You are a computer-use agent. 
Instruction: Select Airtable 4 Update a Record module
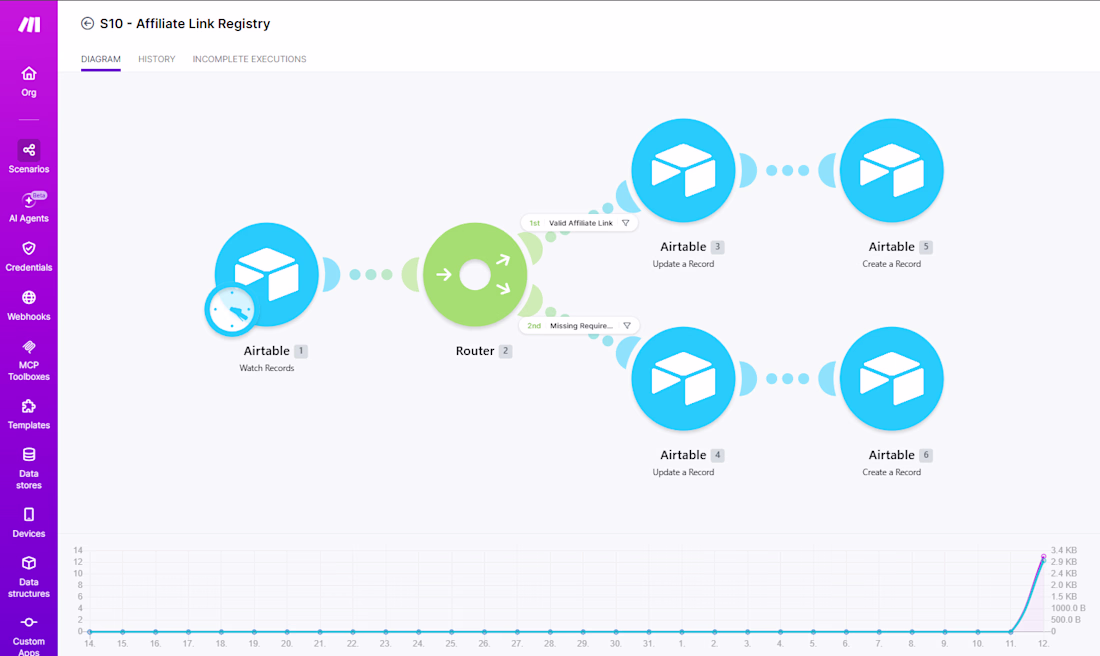pyautogui.click(x=683, y=379)
